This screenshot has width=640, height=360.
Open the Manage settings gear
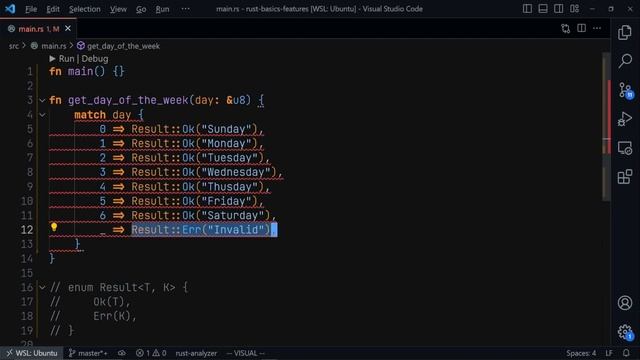coord(624,332)
